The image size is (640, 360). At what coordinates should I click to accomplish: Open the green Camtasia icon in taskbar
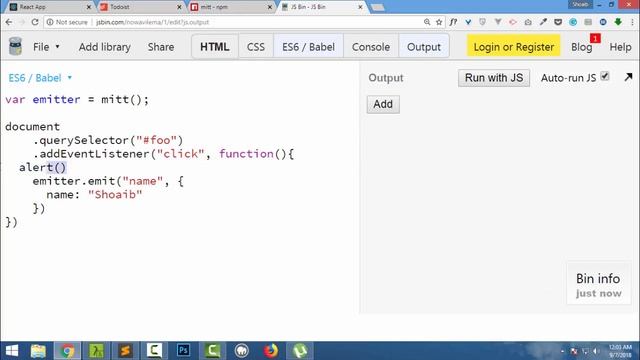click(212, 351)
